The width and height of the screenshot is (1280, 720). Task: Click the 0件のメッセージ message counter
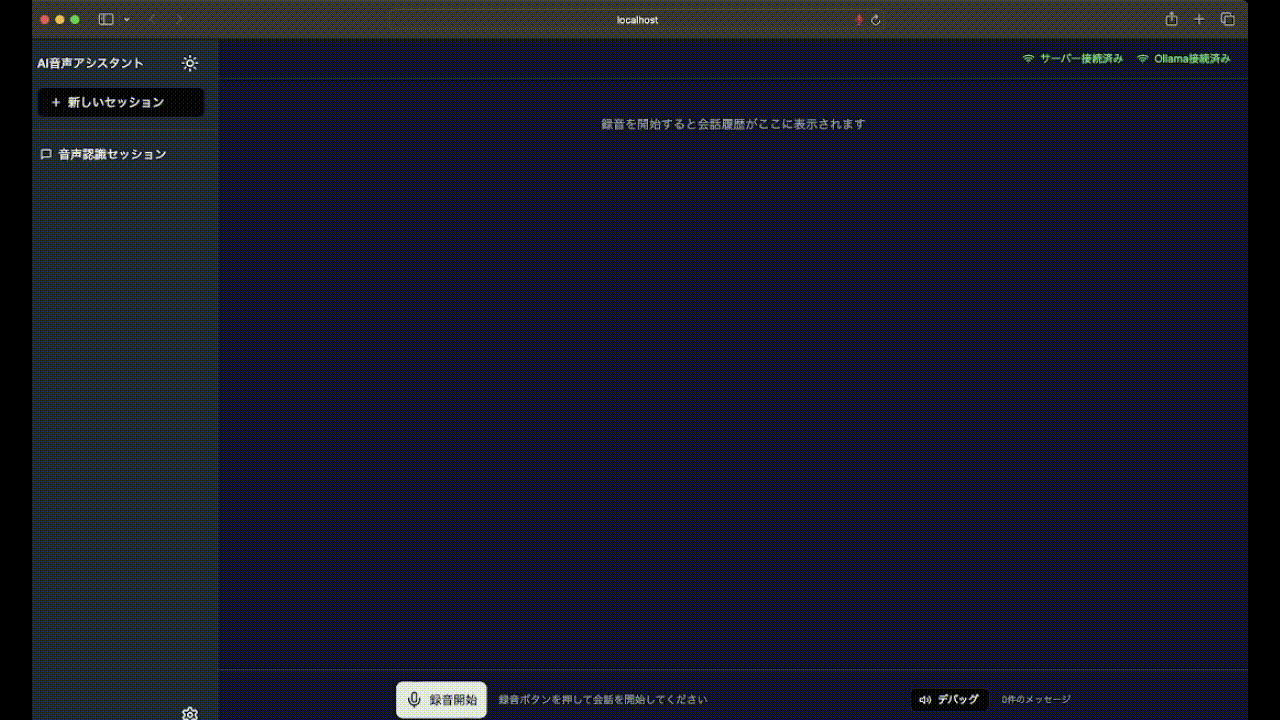pyautogui.click(x=1036, y=700)
